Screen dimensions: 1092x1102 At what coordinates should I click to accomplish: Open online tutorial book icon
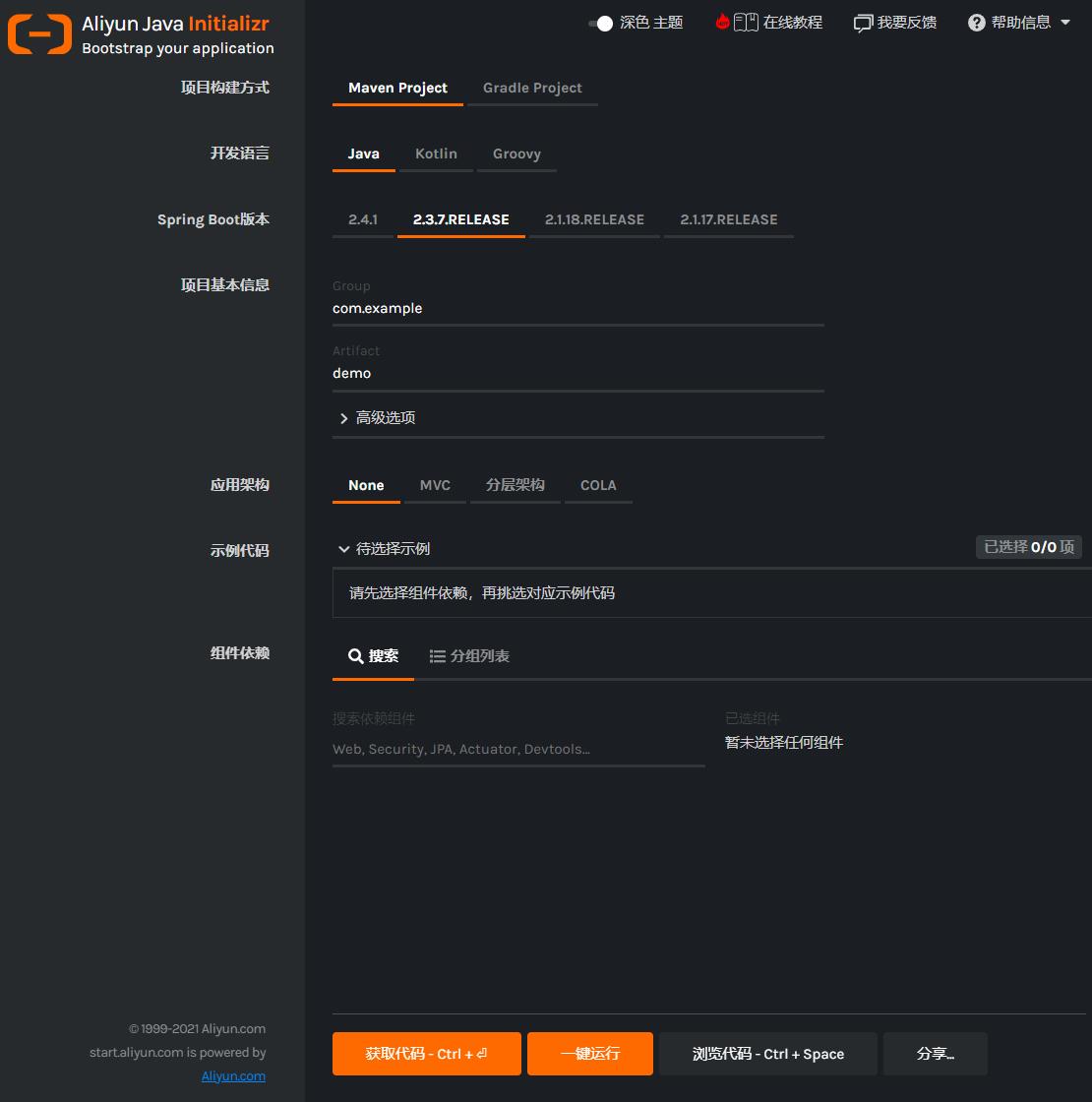[x=746, y=23]
